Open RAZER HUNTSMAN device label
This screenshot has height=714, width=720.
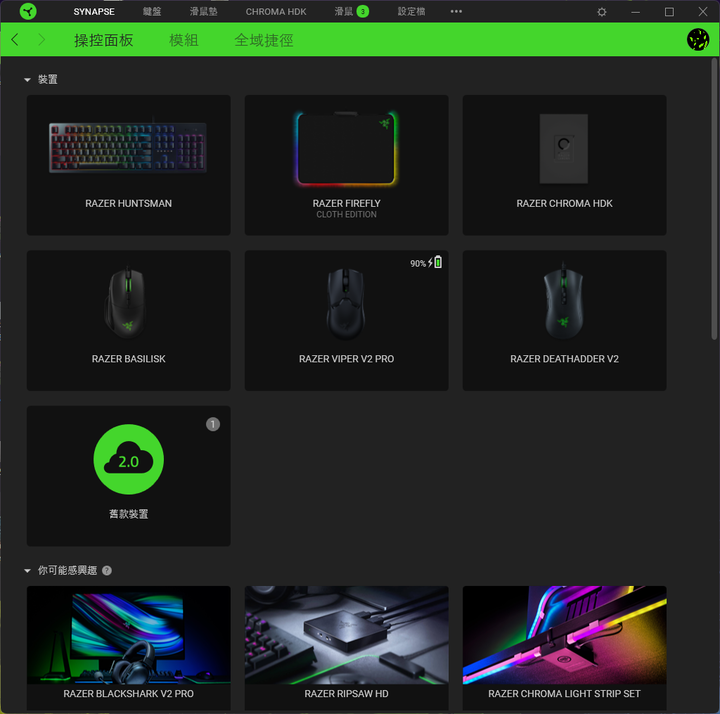tap(129, 203)
